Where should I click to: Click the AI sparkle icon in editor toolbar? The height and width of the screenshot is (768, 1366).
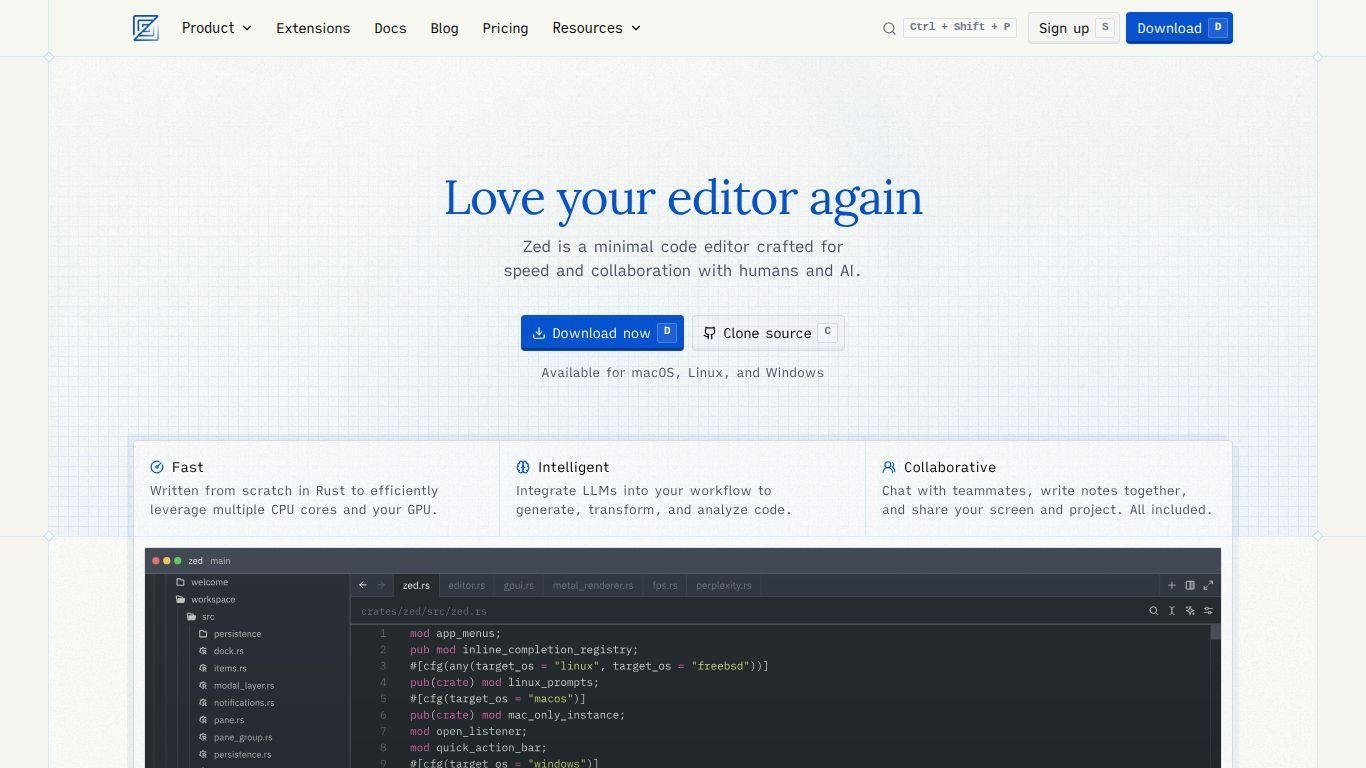(x=1190, y=611)
